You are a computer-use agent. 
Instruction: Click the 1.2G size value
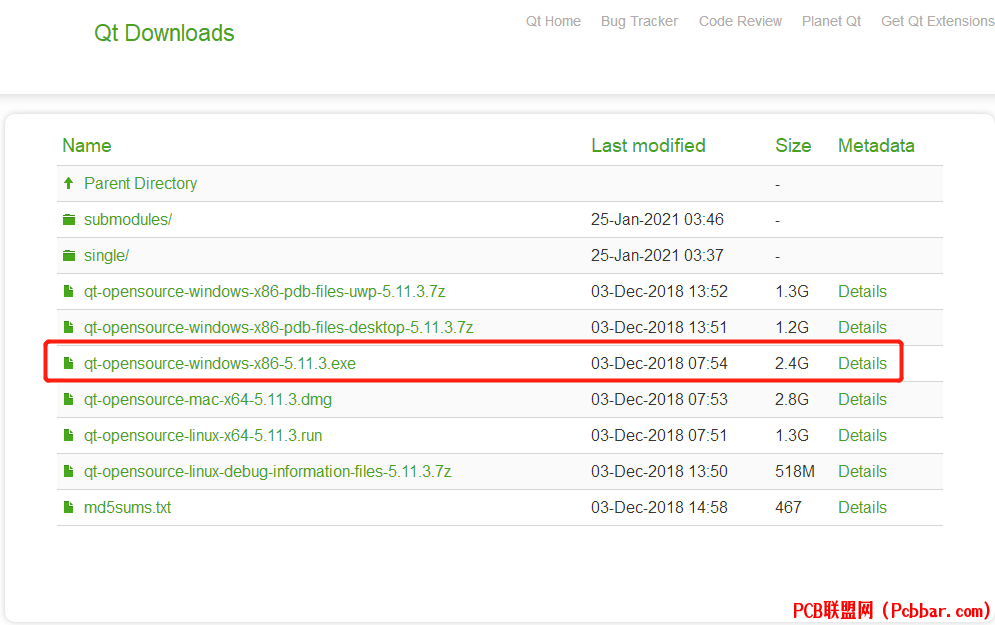pos(792,327)
